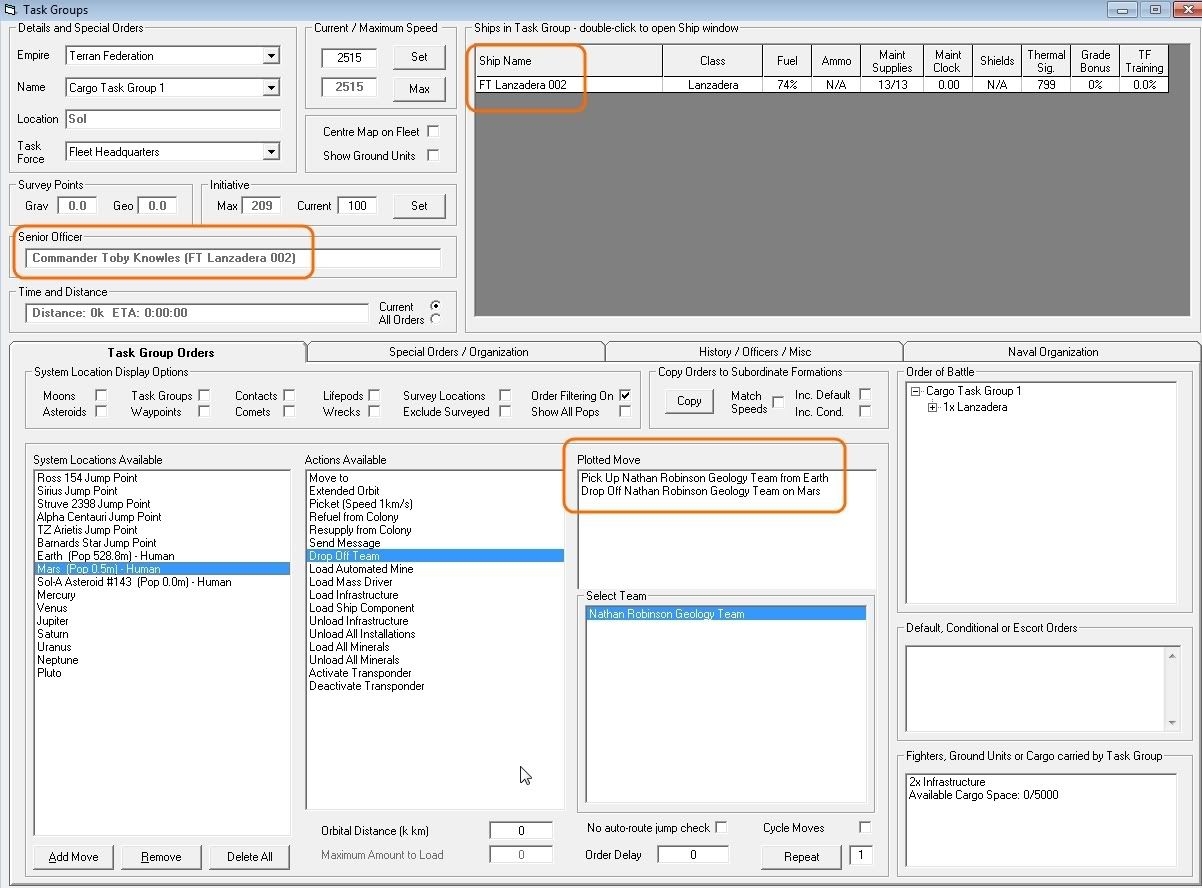Select Unload All Minerals action

pos(435,660)
